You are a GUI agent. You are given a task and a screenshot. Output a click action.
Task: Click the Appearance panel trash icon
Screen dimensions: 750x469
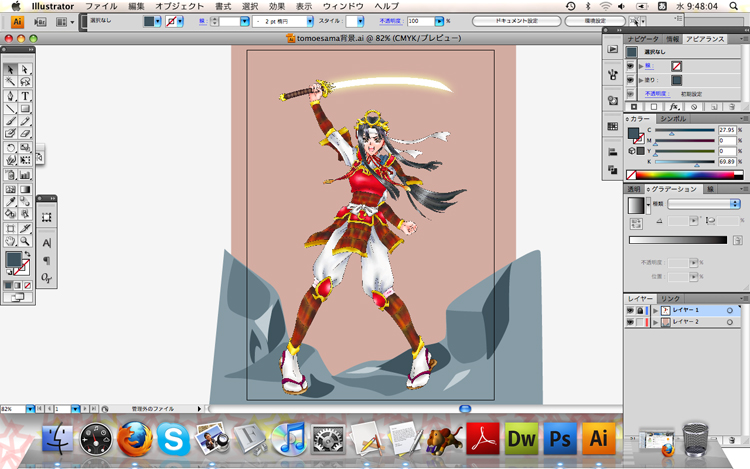click(731, 107)
